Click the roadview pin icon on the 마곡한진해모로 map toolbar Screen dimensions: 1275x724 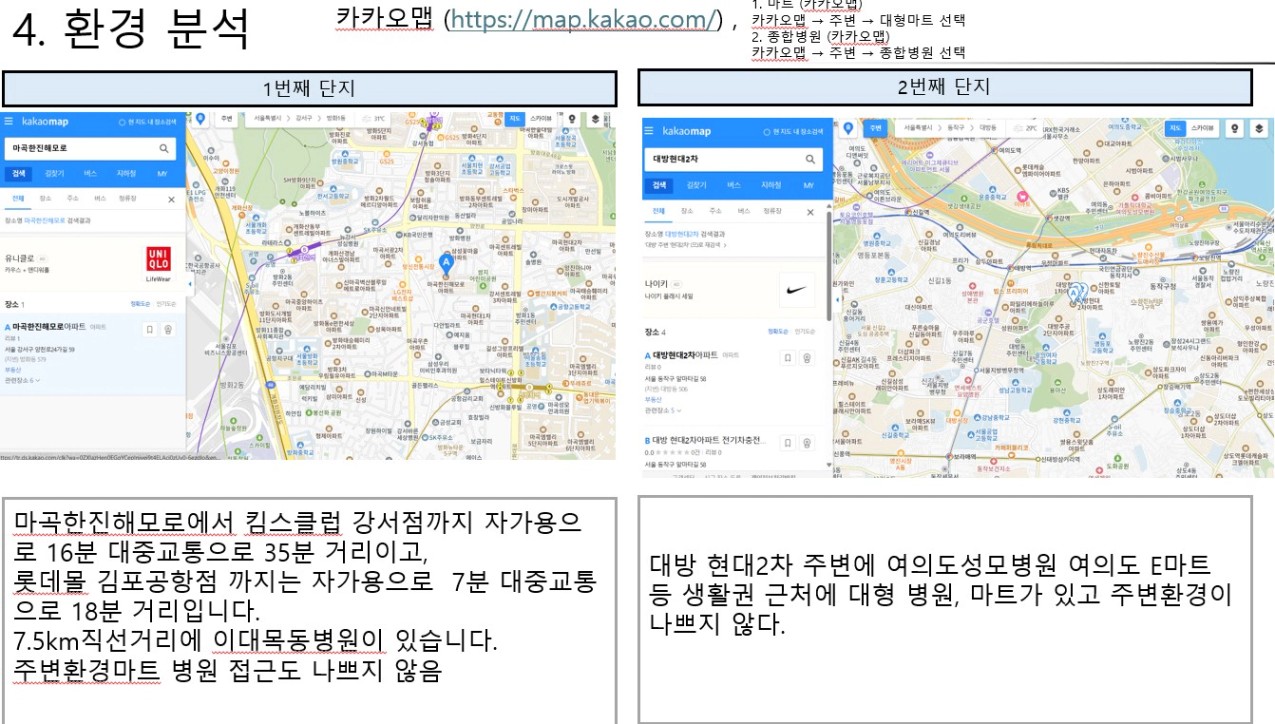point(572,118)
